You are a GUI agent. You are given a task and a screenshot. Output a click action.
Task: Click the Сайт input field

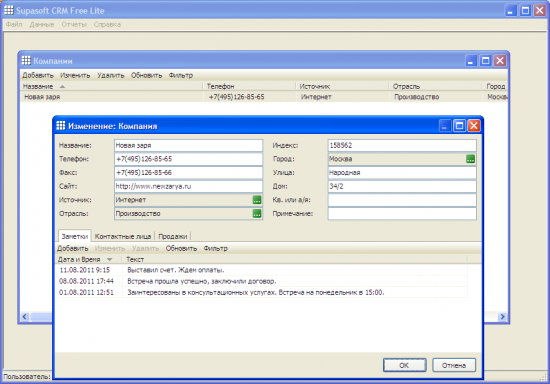188,186
